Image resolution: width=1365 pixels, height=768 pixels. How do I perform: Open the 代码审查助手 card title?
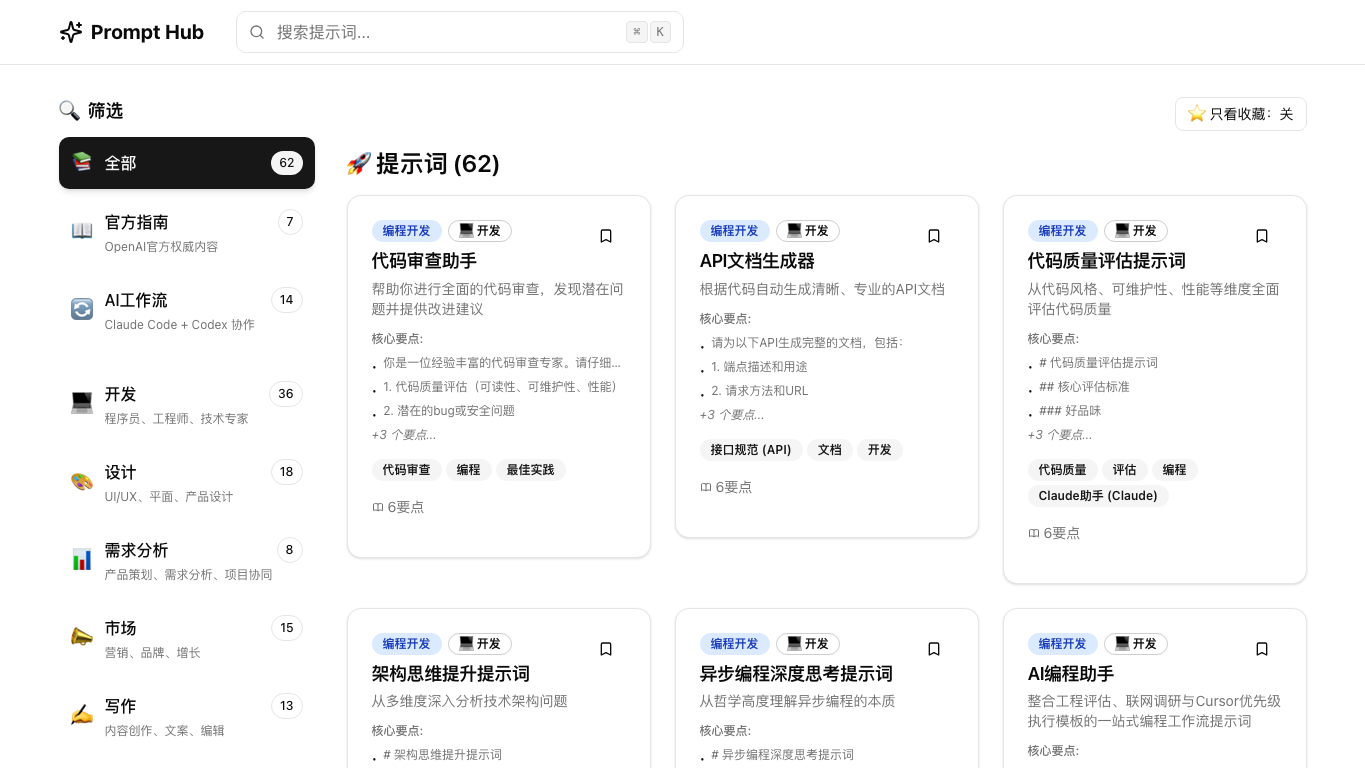pyautogui.click(x=424, y=261)
